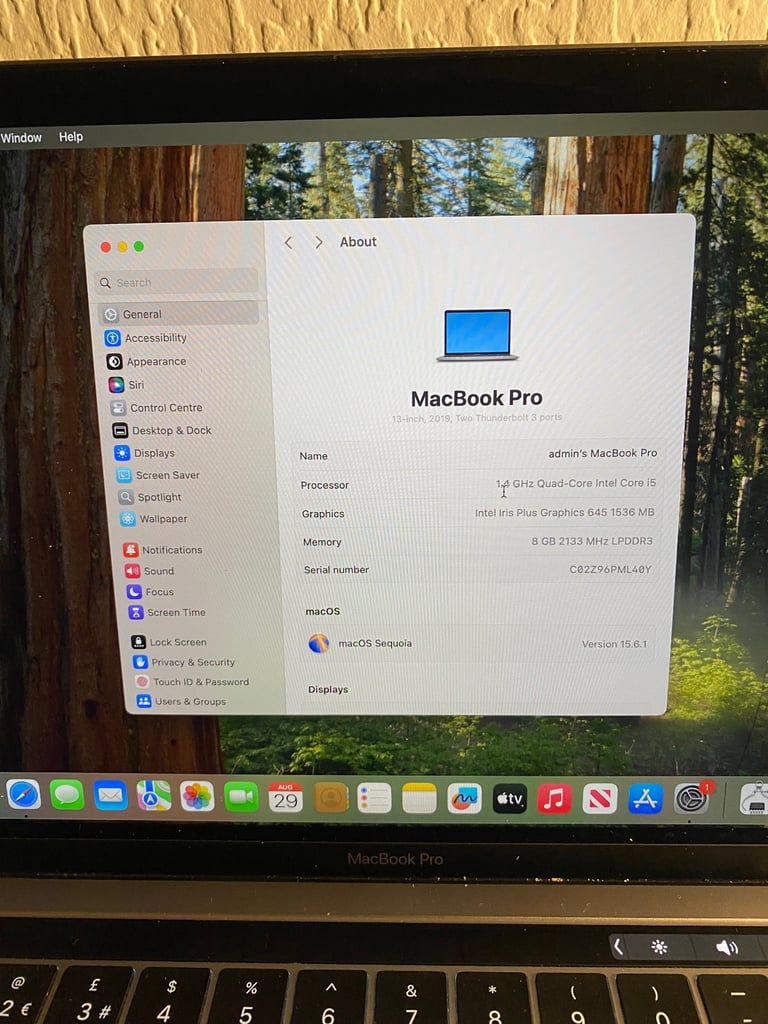Open Mail from the Dock
The width and height of the screenshot is (768, 1024).
tap(110, 795)
